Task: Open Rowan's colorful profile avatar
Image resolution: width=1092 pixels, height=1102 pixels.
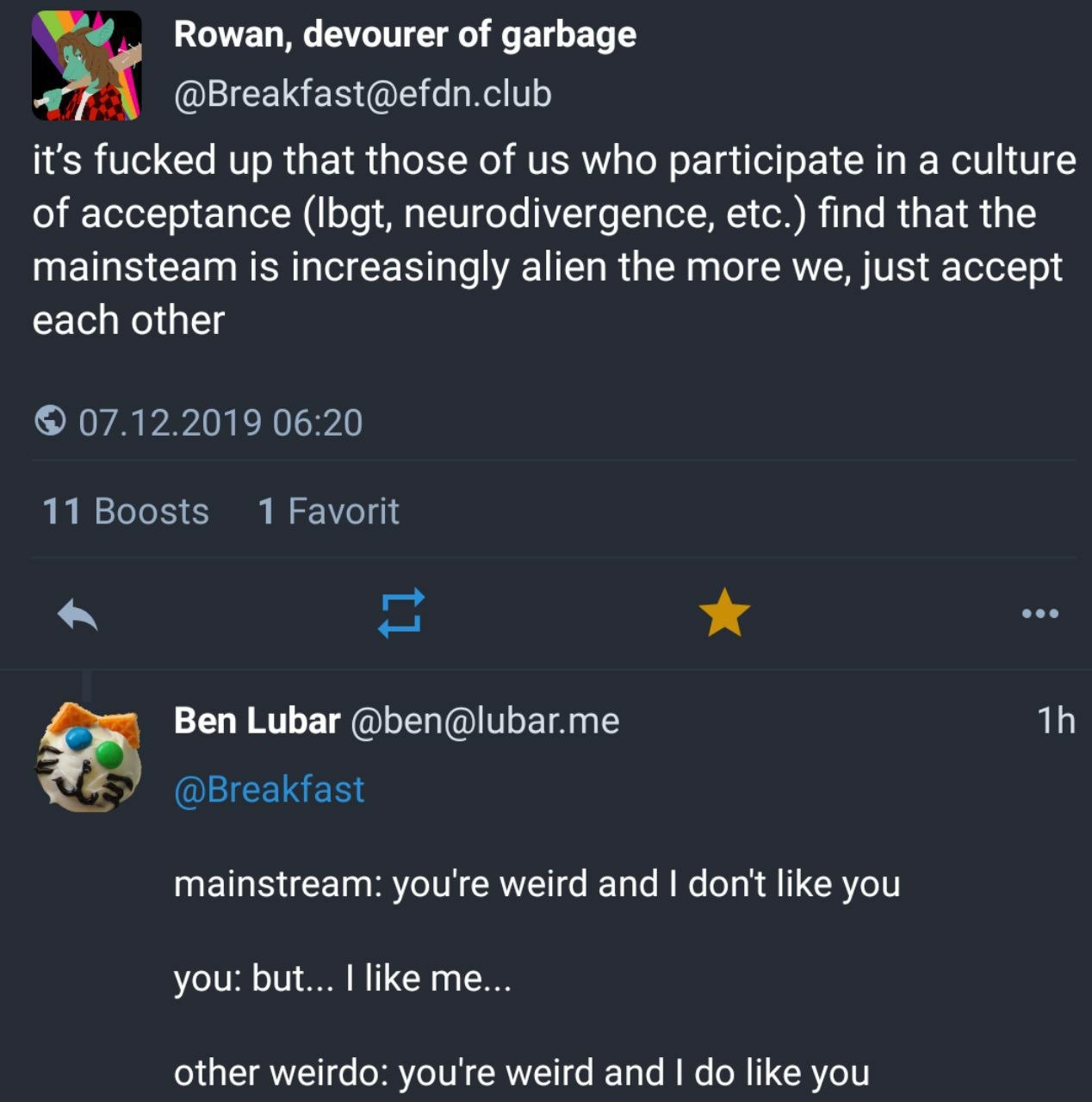Action: (x=86, y=65)
